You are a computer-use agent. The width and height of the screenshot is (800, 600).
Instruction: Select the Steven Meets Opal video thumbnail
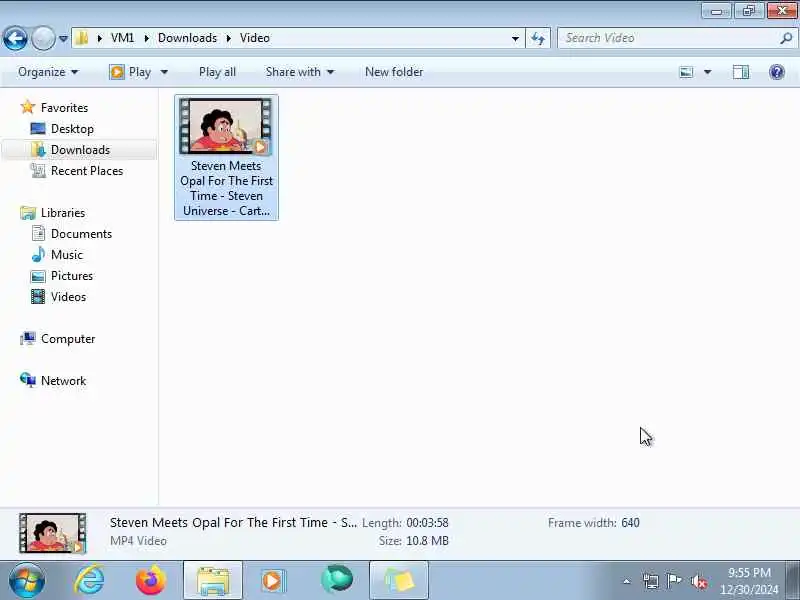click(x=226, y=126)
